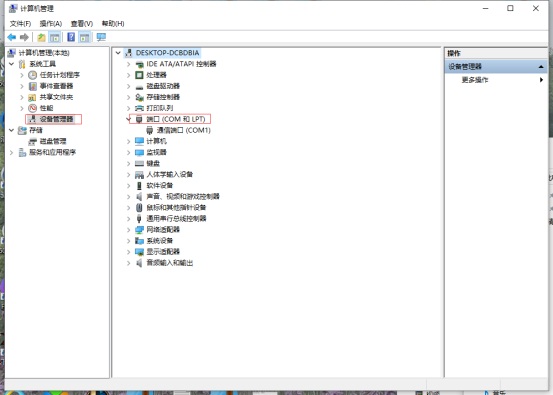Viewport: 553px width, 395px height.
Task: Click the 键盘 keyboard icon
Action: [x=139, y=164]
